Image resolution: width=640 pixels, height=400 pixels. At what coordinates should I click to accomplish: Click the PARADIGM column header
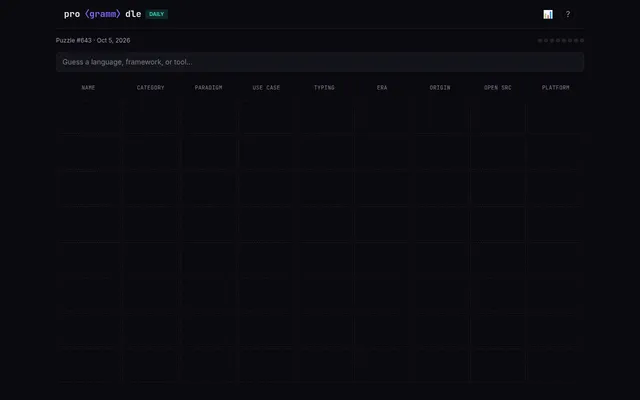click(x=208, y=87)
